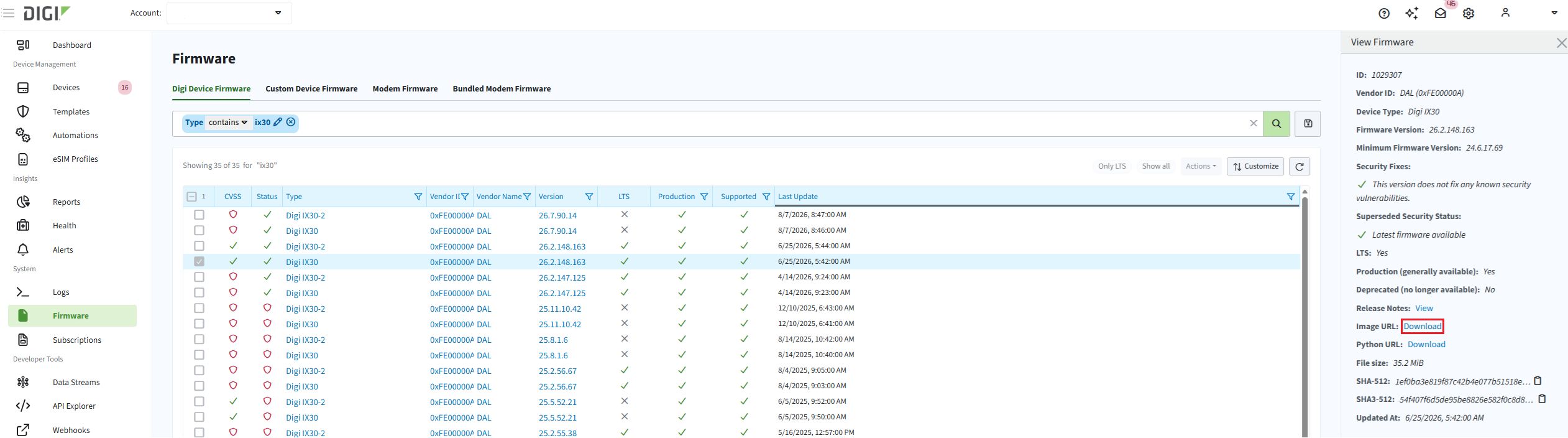Image resolution: width=1568 pixels, height=438 pixels.
Task: Close the View Firmware panel
Action: pos(1561,43)
